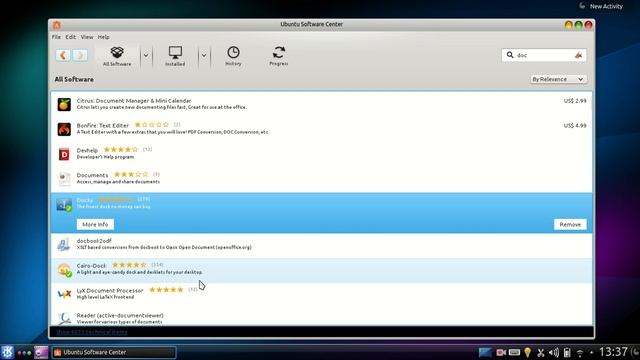640x360 pixels.
Task: Select Reader (active-documentviewer) entry
Action: [x=322, y=317]
